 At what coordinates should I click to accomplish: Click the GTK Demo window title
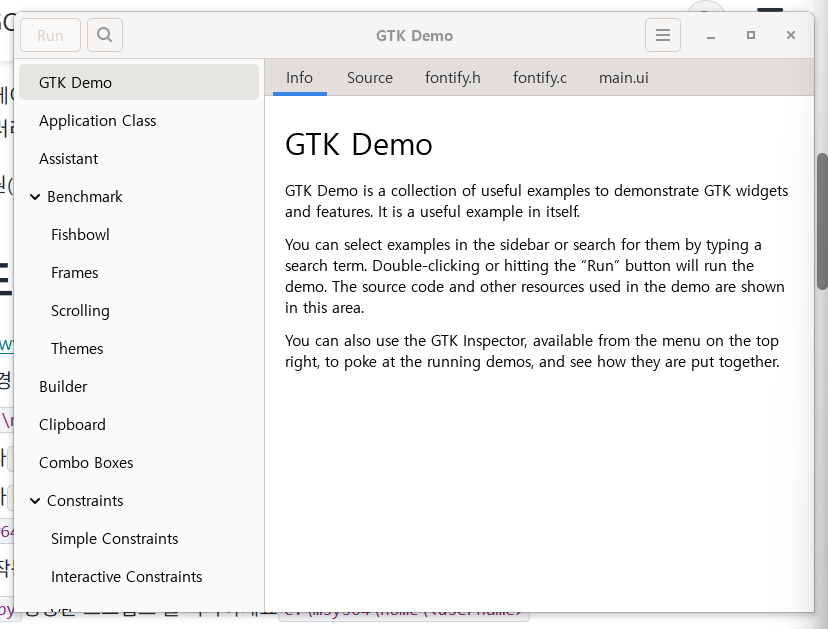tap(415, 35)
